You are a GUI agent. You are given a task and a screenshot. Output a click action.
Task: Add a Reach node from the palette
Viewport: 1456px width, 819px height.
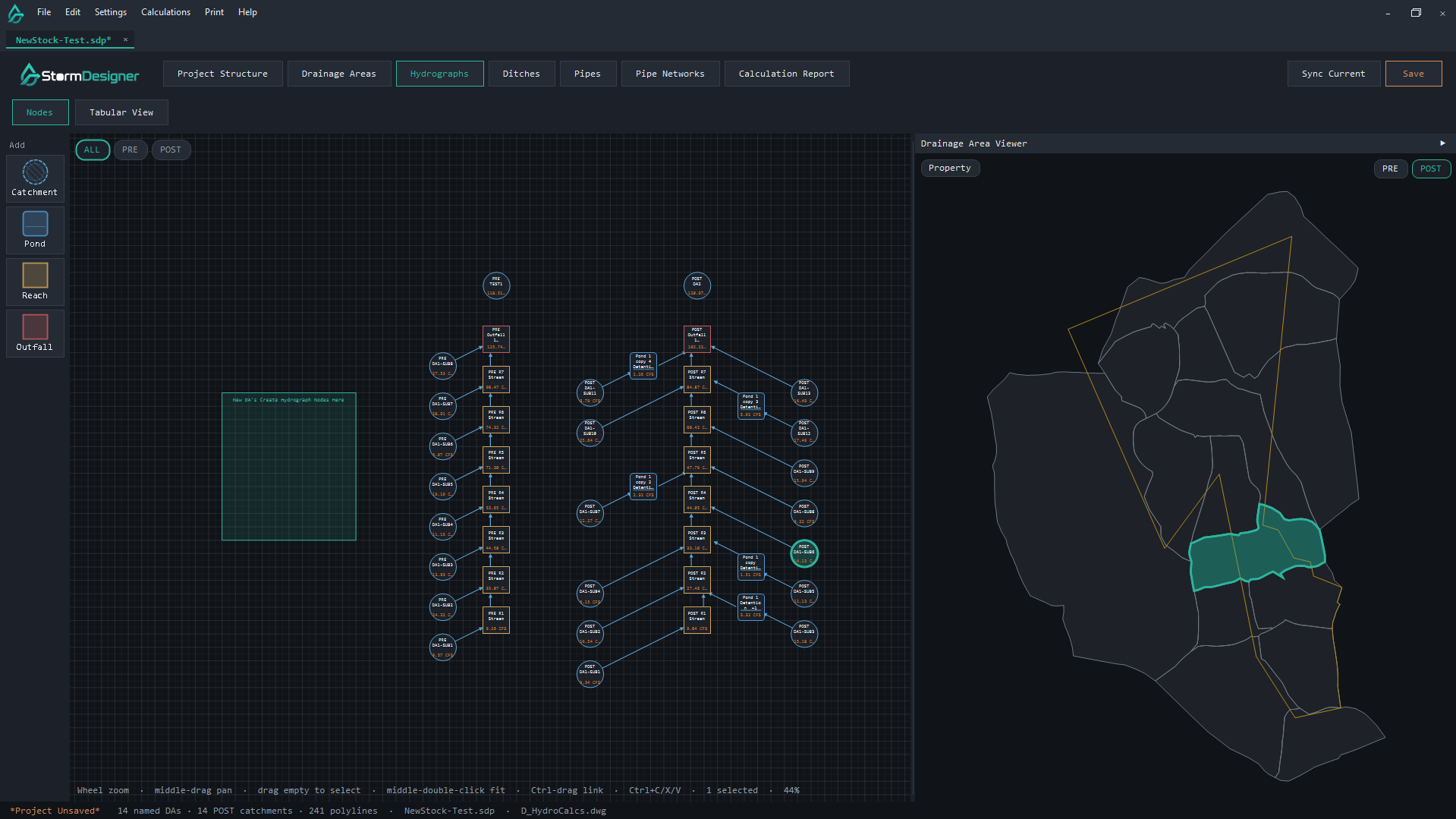(35, 282)
